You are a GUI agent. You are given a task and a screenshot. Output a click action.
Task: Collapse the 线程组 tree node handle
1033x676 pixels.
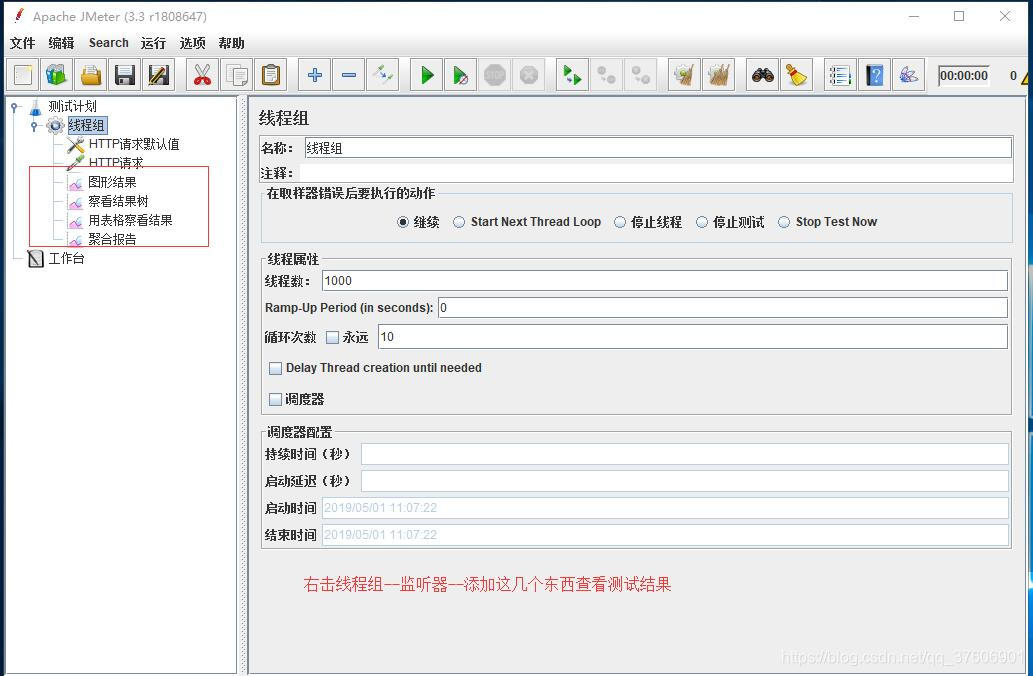pos(34,125)
